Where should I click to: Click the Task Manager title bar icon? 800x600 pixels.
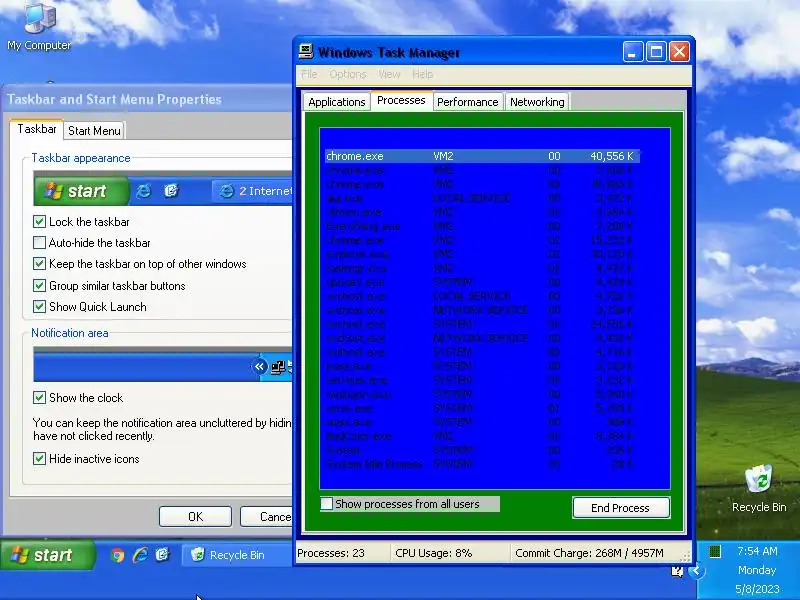click(306, 52)
